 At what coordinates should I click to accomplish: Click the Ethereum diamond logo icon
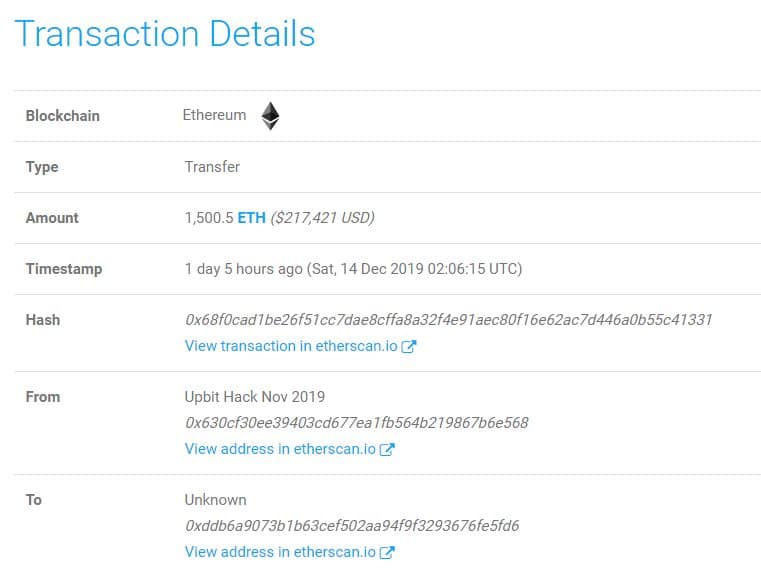click(270, 116)
